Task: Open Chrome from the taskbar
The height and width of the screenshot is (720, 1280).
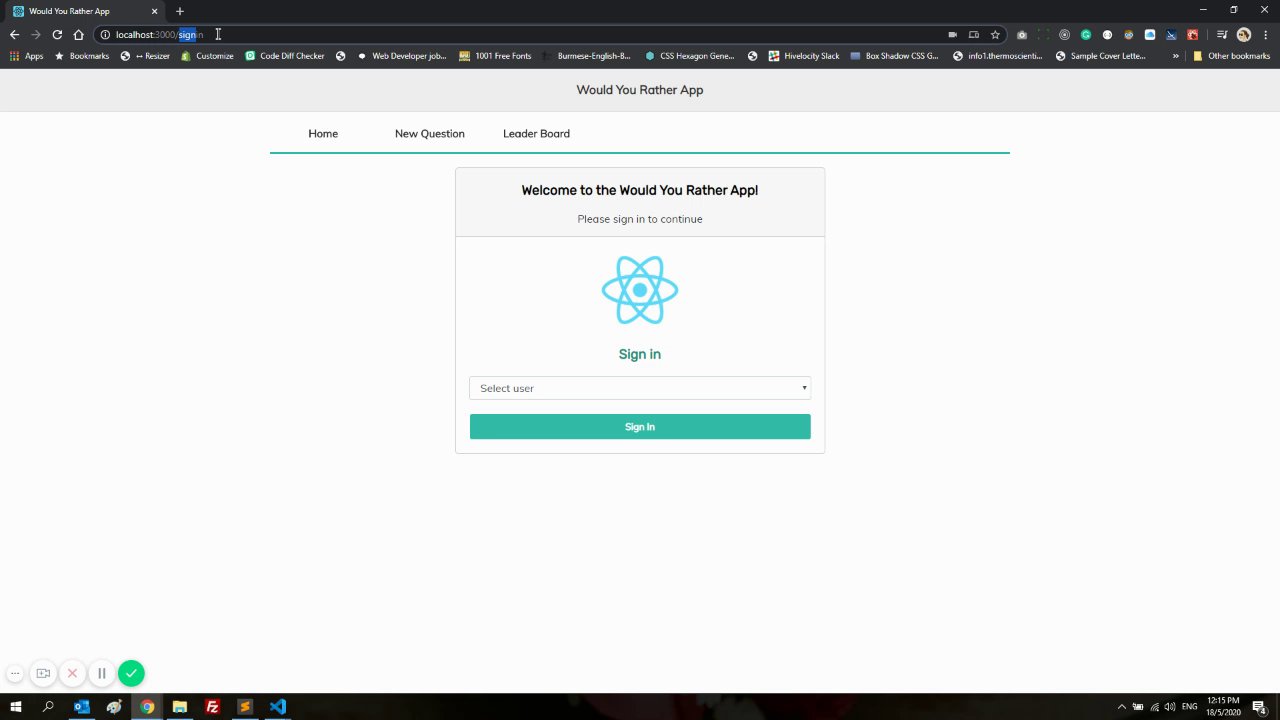Action: click(x=147, y=707)
